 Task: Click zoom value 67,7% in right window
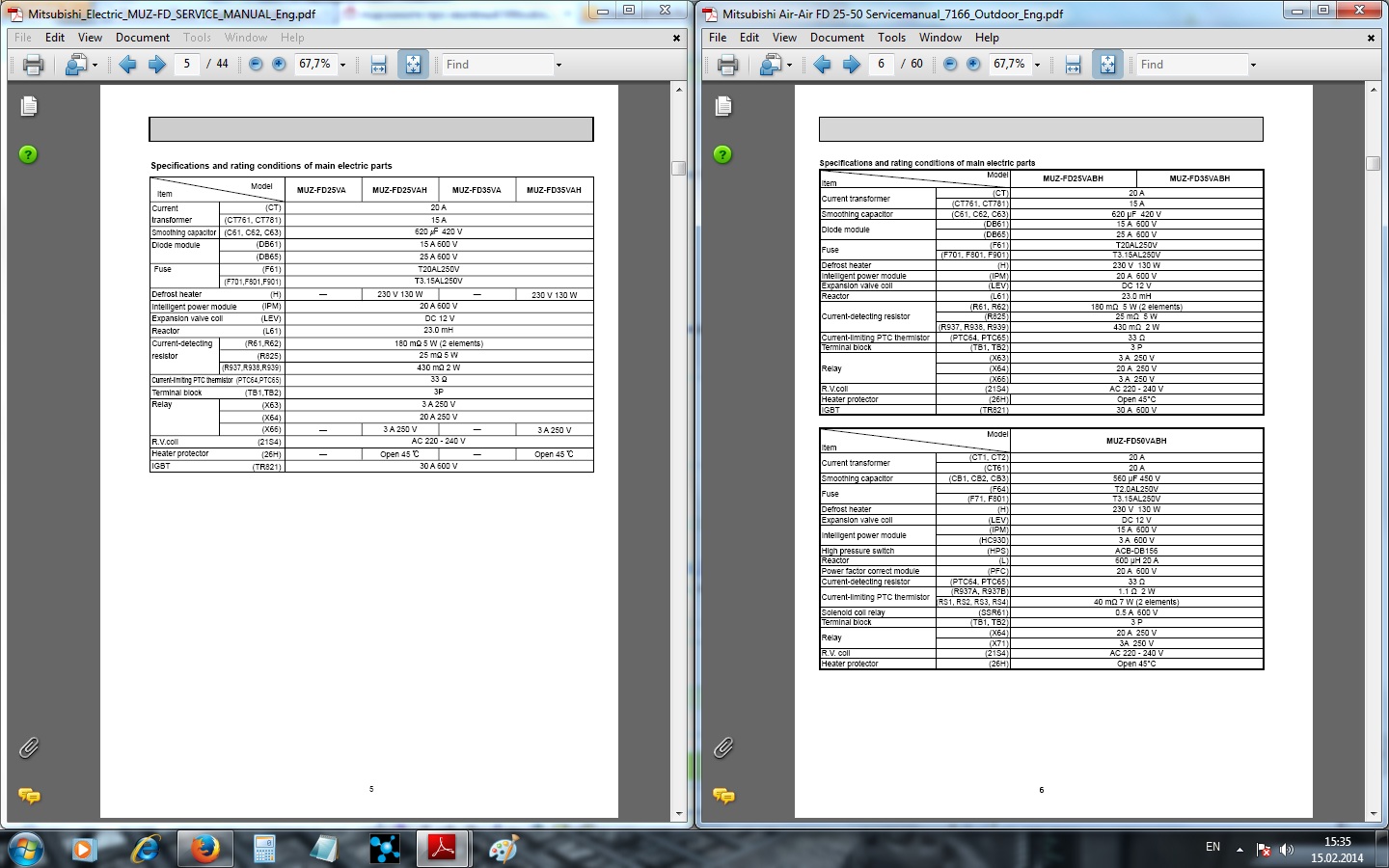tap(1009, 64)
